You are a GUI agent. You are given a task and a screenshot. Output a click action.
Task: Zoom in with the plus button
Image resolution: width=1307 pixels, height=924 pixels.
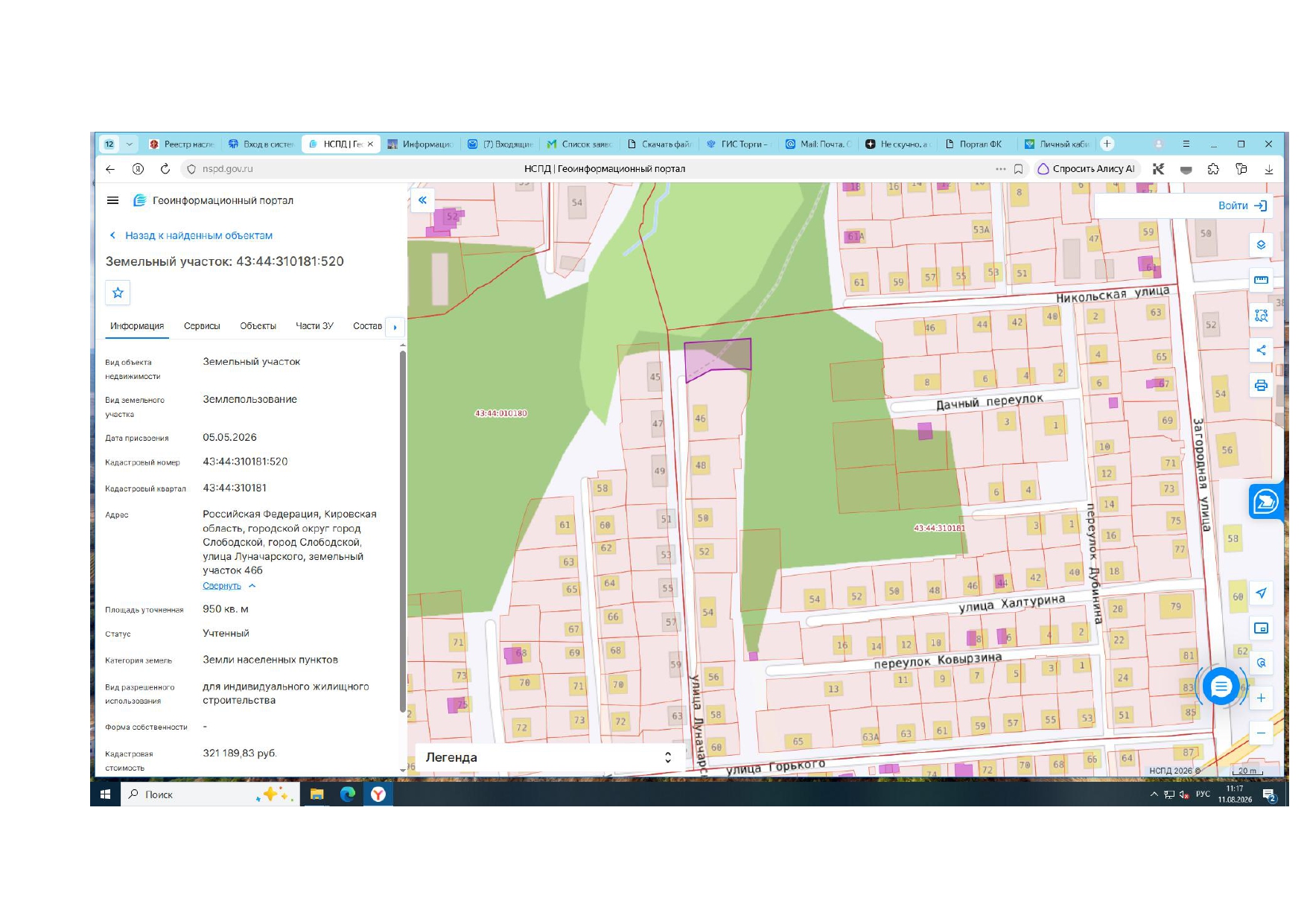click(1261, 698)
